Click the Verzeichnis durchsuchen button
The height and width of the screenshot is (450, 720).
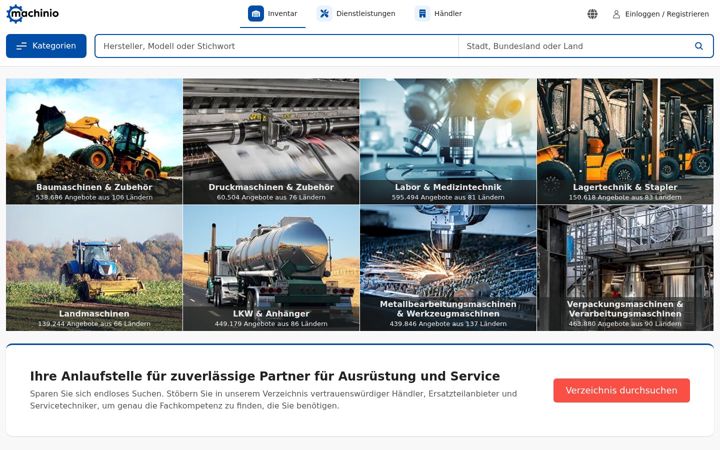point(621,390)
